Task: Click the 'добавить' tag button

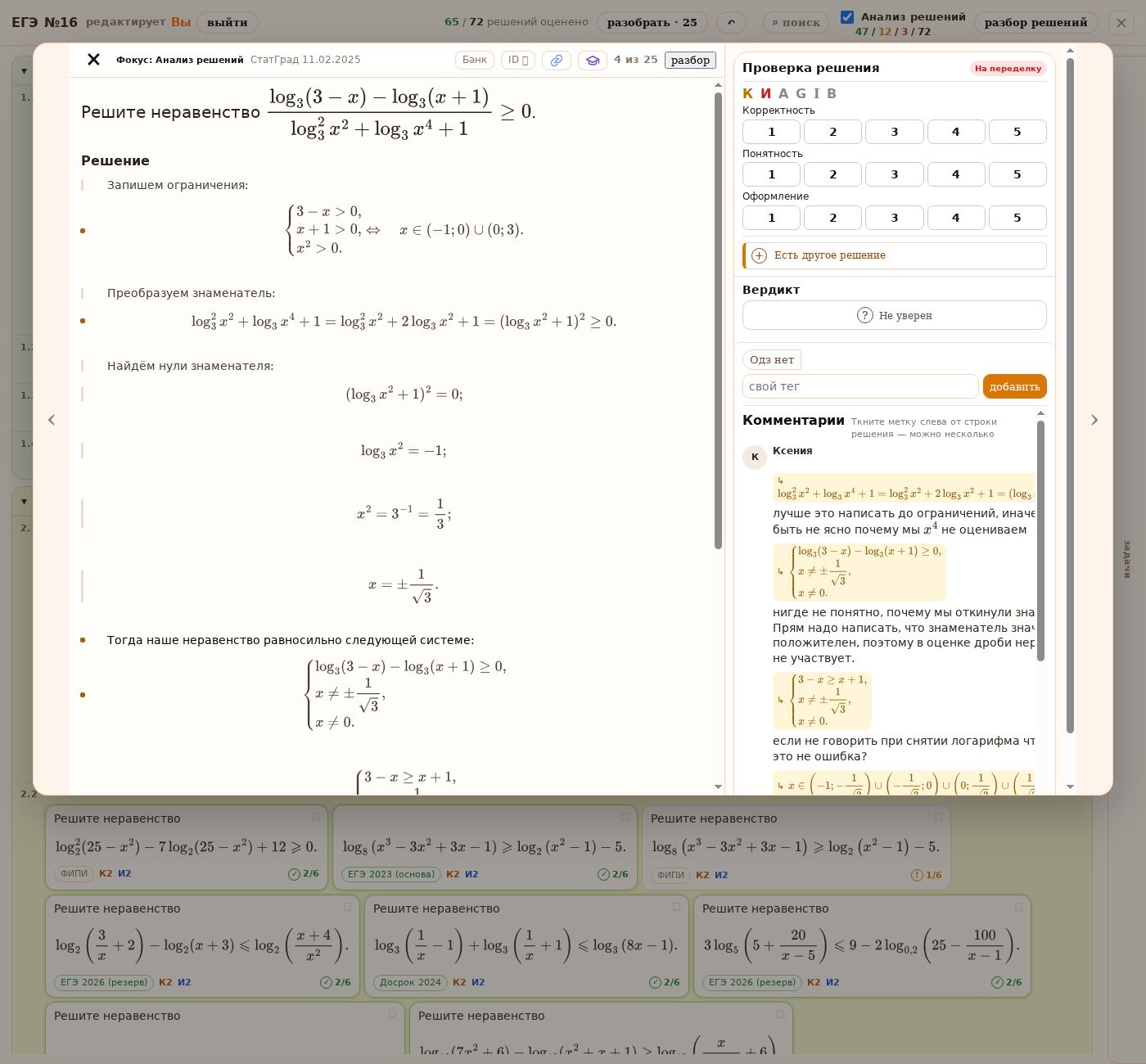Action: pos(1014,386)
